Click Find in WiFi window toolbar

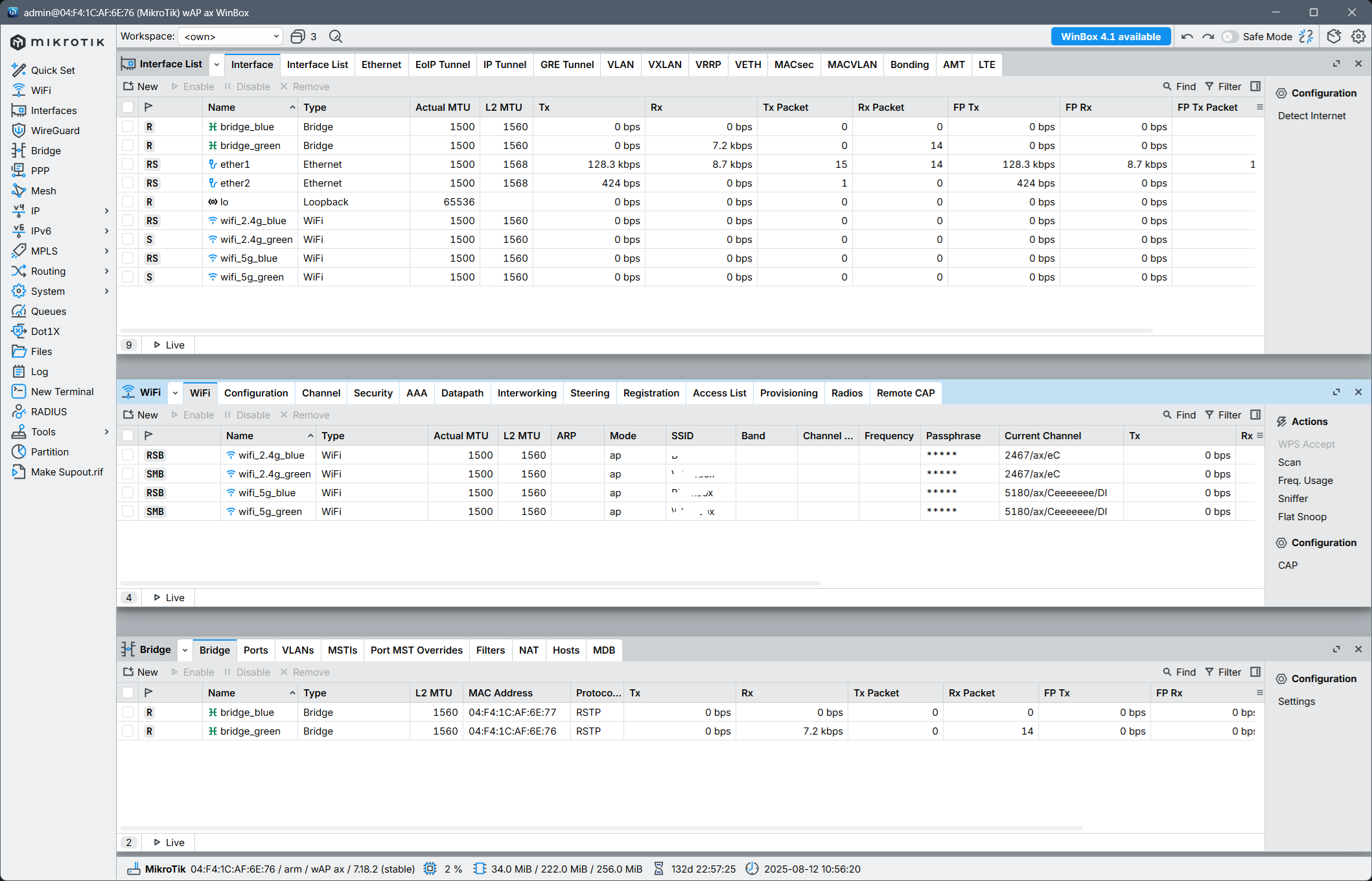pyautogui.click(x=1179, y=415)
